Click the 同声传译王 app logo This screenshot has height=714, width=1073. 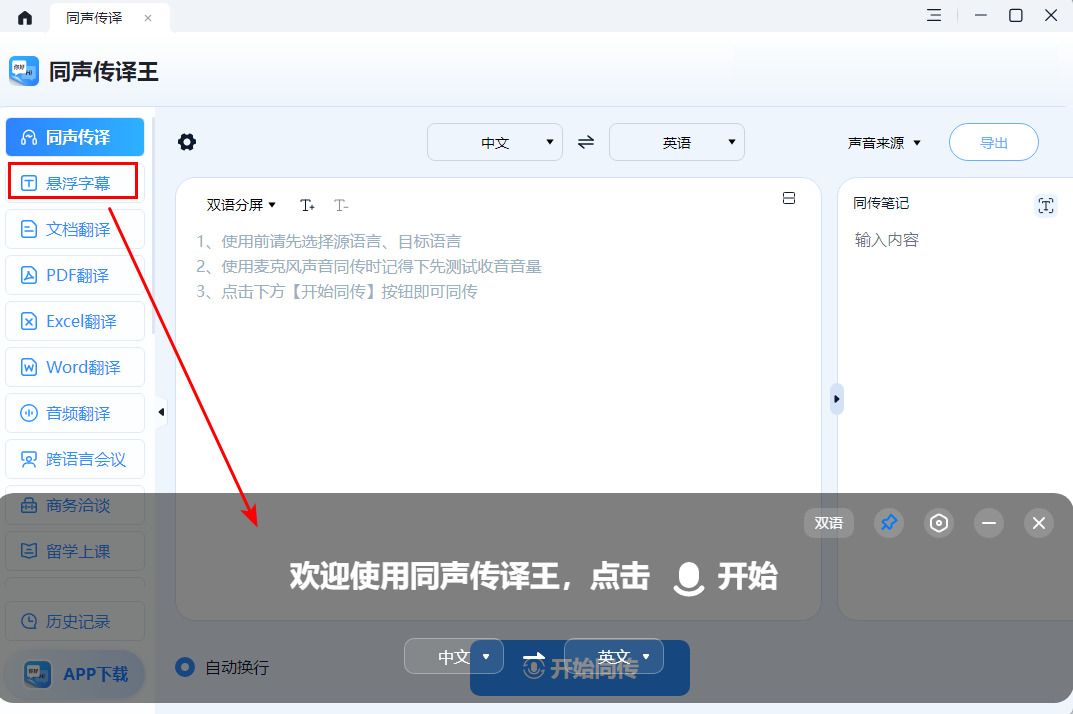[x=24, y=71]
